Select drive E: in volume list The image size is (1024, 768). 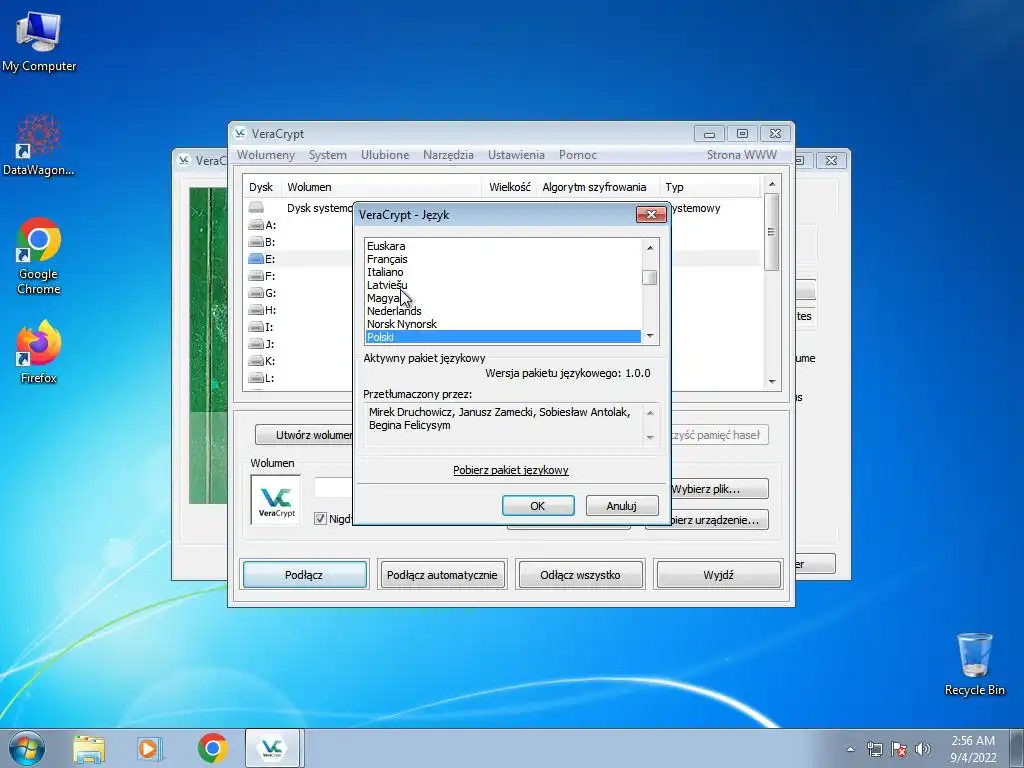click(x=262, y=259)
